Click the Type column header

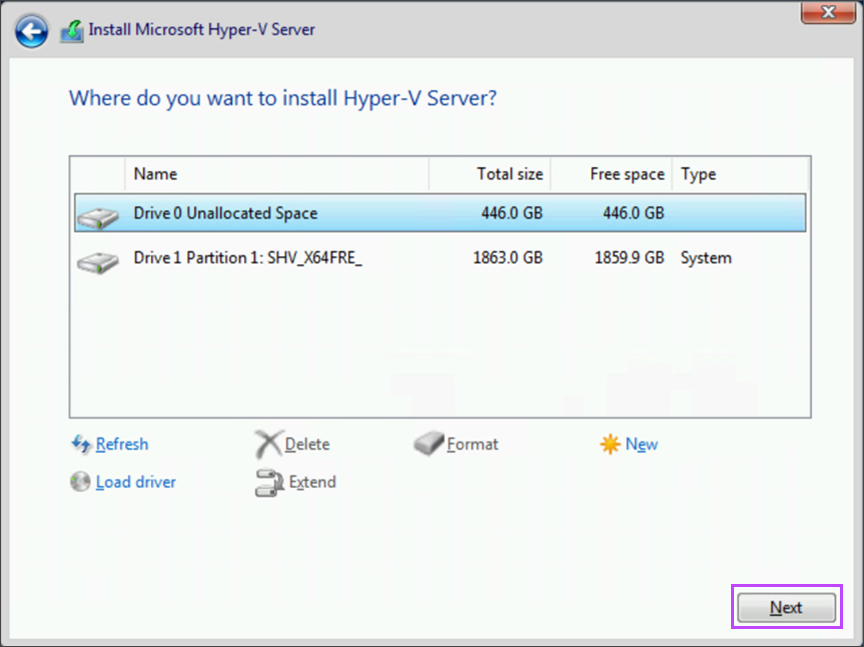pos(740,174)
